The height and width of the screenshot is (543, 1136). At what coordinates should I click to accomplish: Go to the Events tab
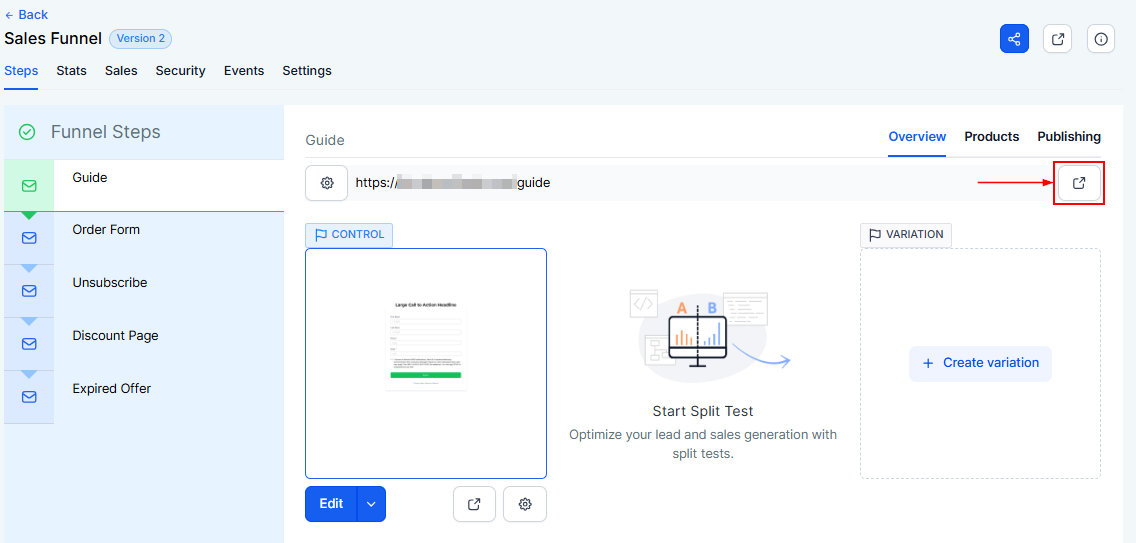(x=244, y=70)
